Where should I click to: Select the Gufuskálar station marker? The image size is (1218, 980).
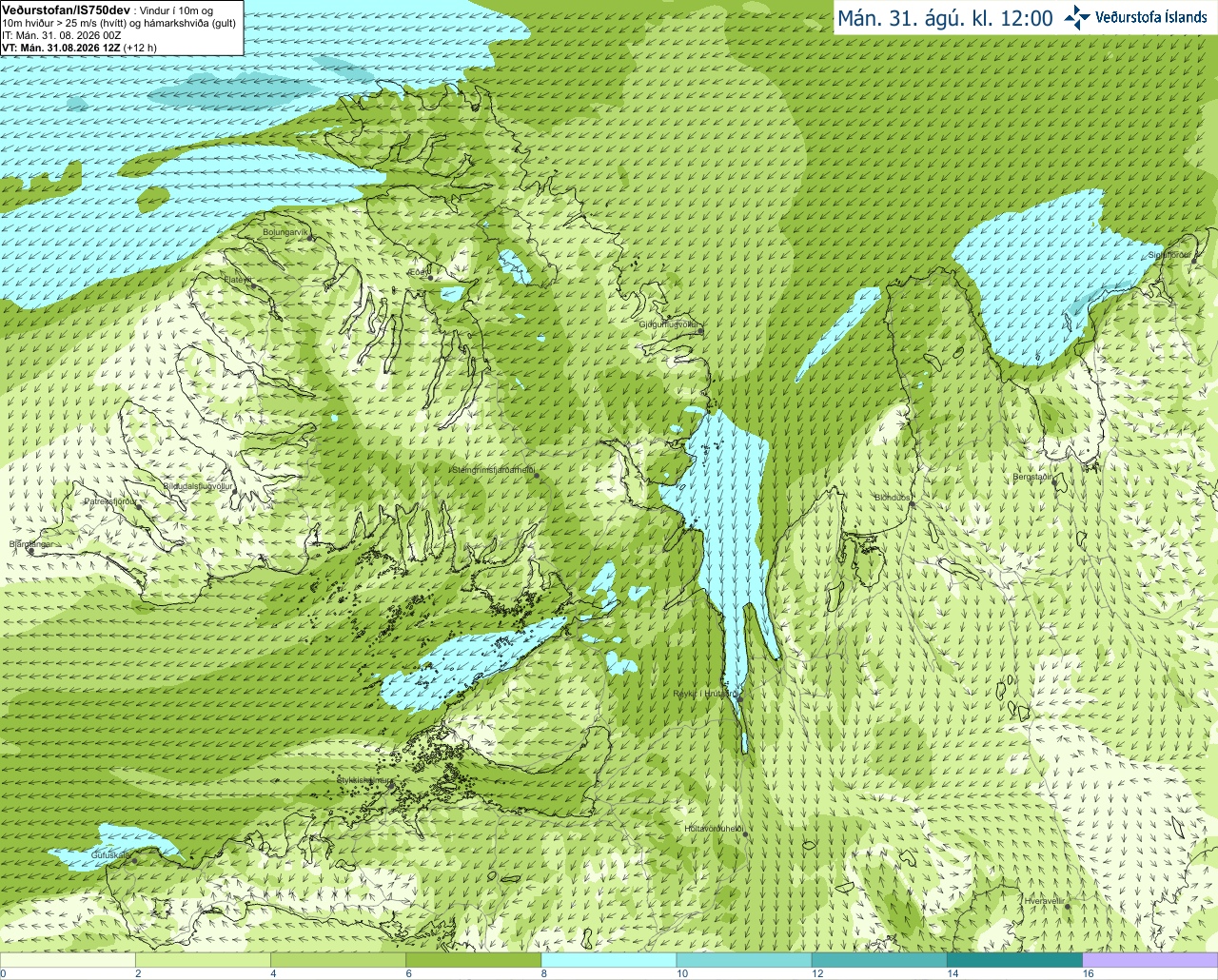(134, 860)
